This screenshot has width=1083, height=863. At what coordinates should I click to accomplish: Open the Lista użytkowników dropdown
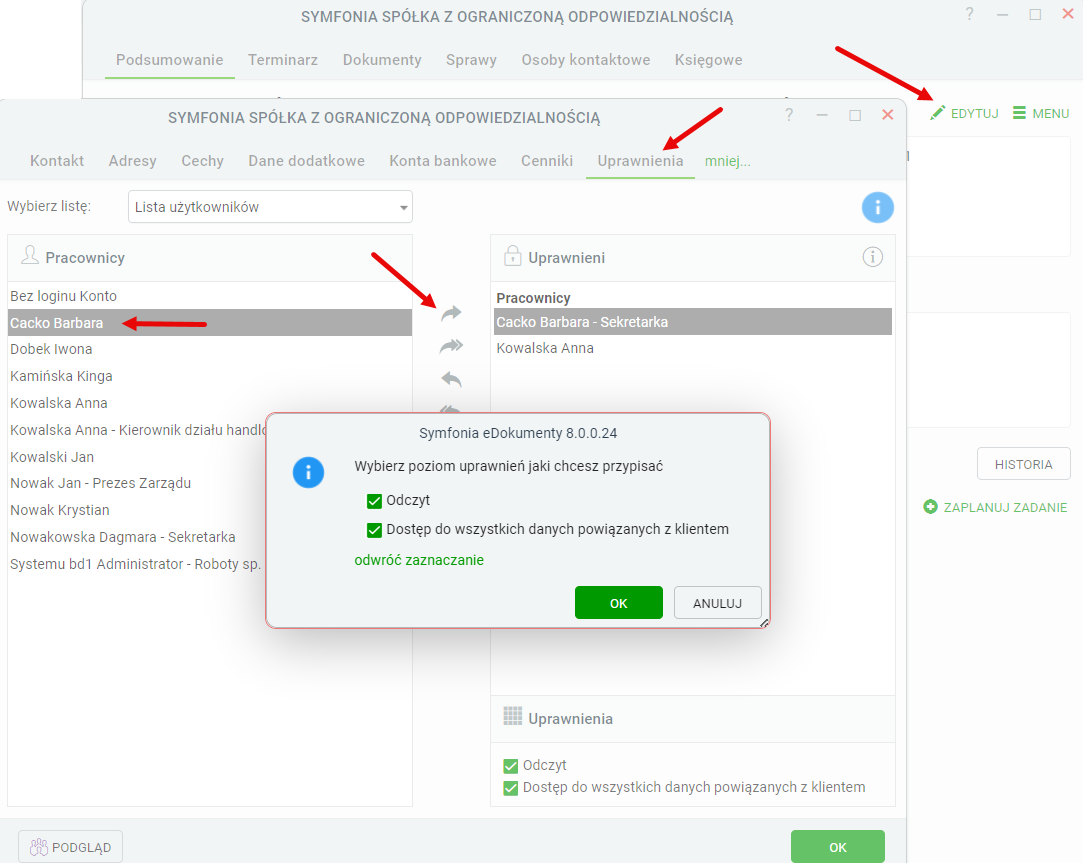point(270,207)
